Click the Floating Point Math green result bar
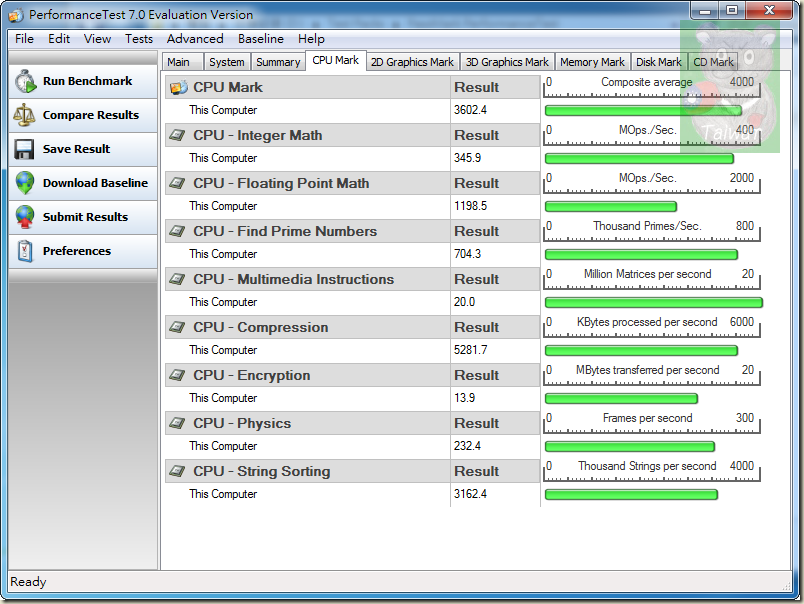This screenshot has height=604, width=804. pyautogui.click(x=611, y=207)
